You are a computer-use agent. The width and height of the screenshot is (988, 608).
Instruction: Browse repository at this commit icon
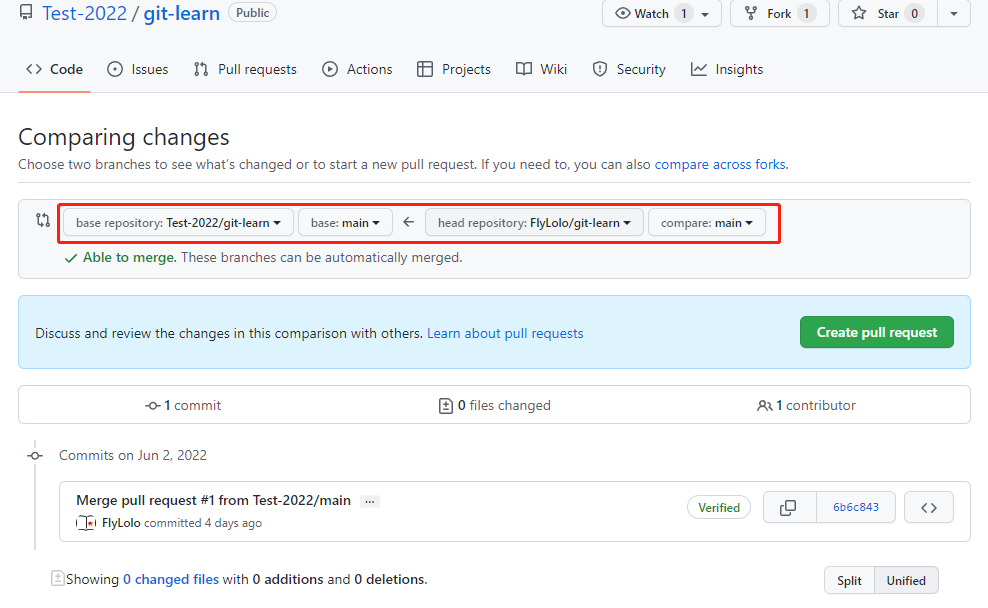(x=929, y=507)
